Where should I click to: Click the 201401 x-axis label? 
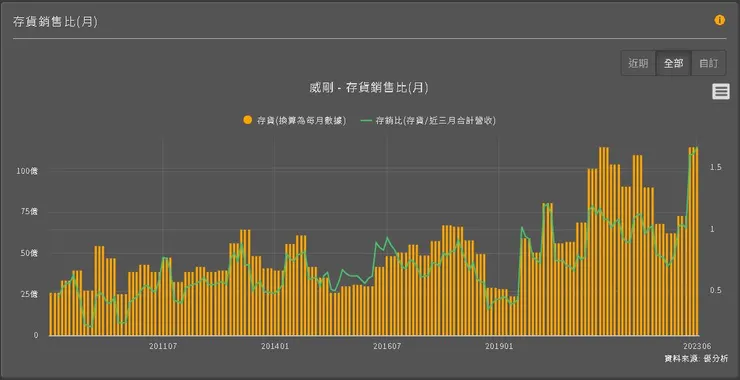pos(275,346)
